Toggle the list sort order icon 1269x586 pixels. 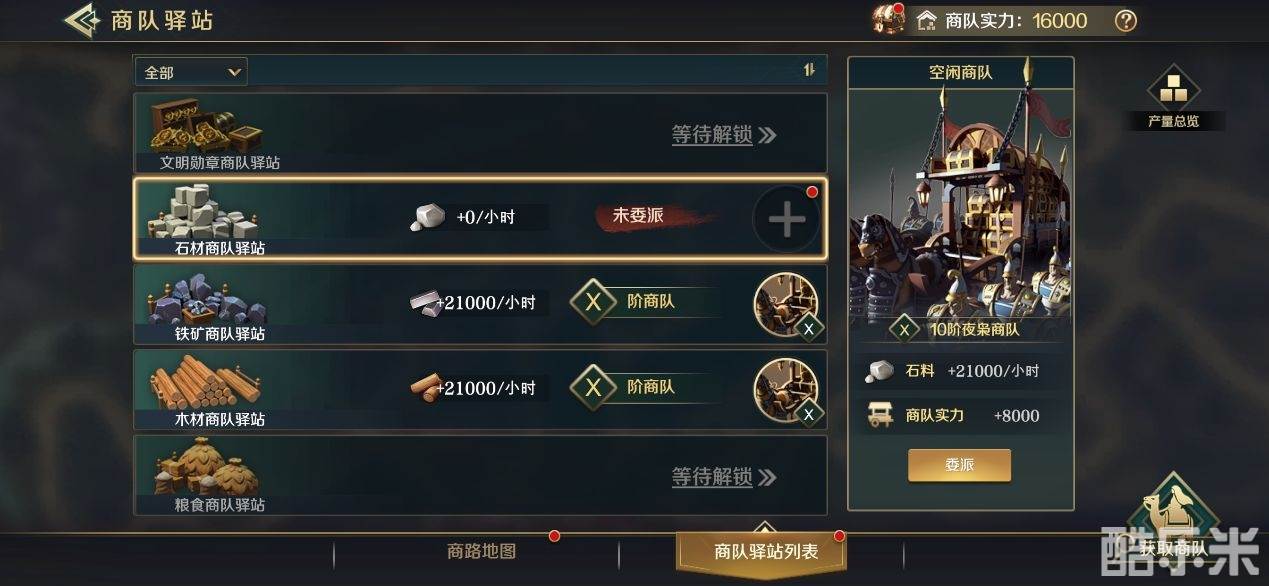pos(809,70)
